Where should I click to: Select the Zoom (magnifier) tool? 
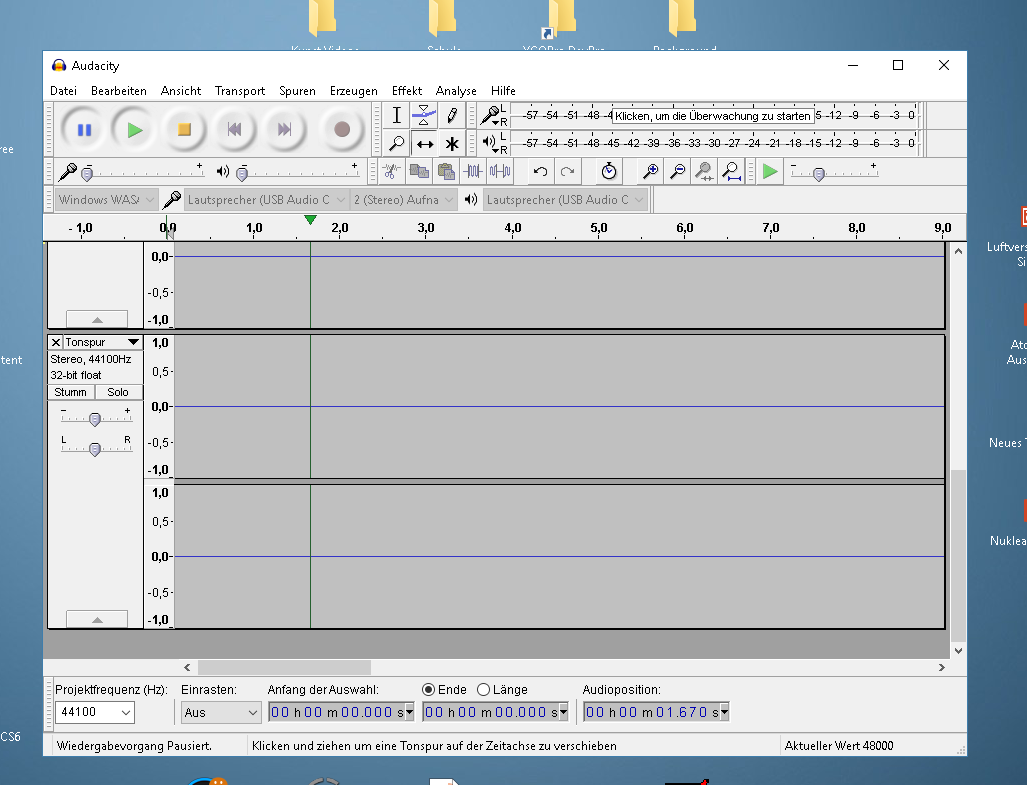tap(396, 143)
